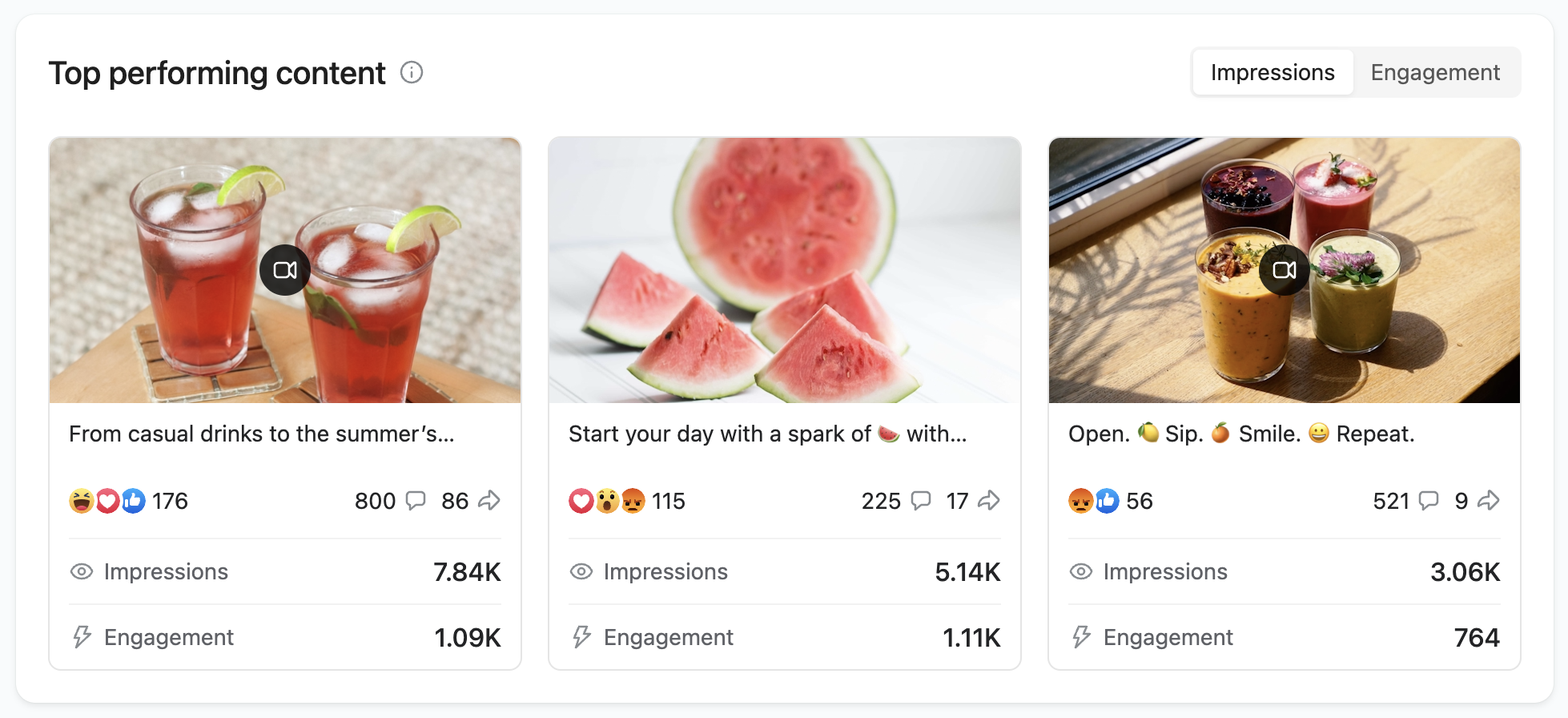The height and width of the screenshot is (718, 1568).
Task: Click video icon on iced drinks post
Action: pos(285,270)
